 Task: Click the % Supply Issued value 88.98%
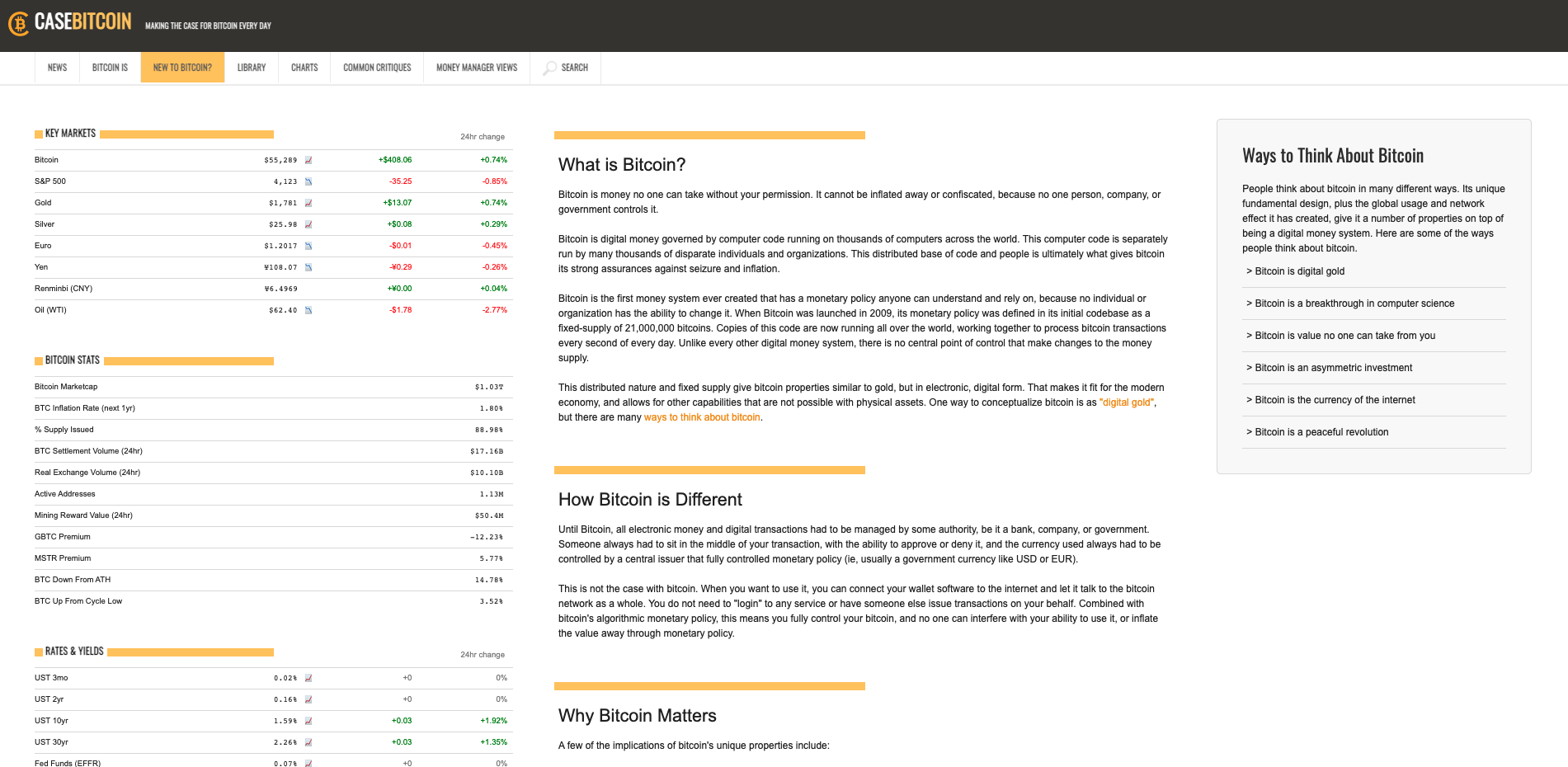point(489,430)
